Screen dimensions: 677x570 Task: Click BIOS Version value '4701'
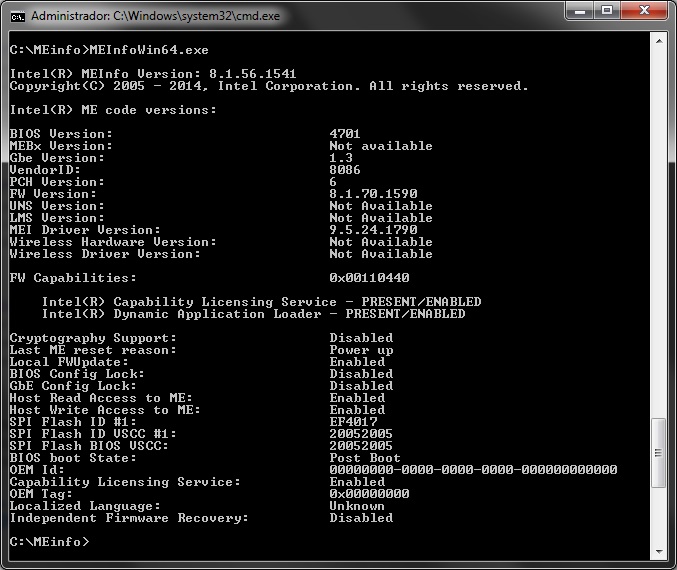coord(345,134)
